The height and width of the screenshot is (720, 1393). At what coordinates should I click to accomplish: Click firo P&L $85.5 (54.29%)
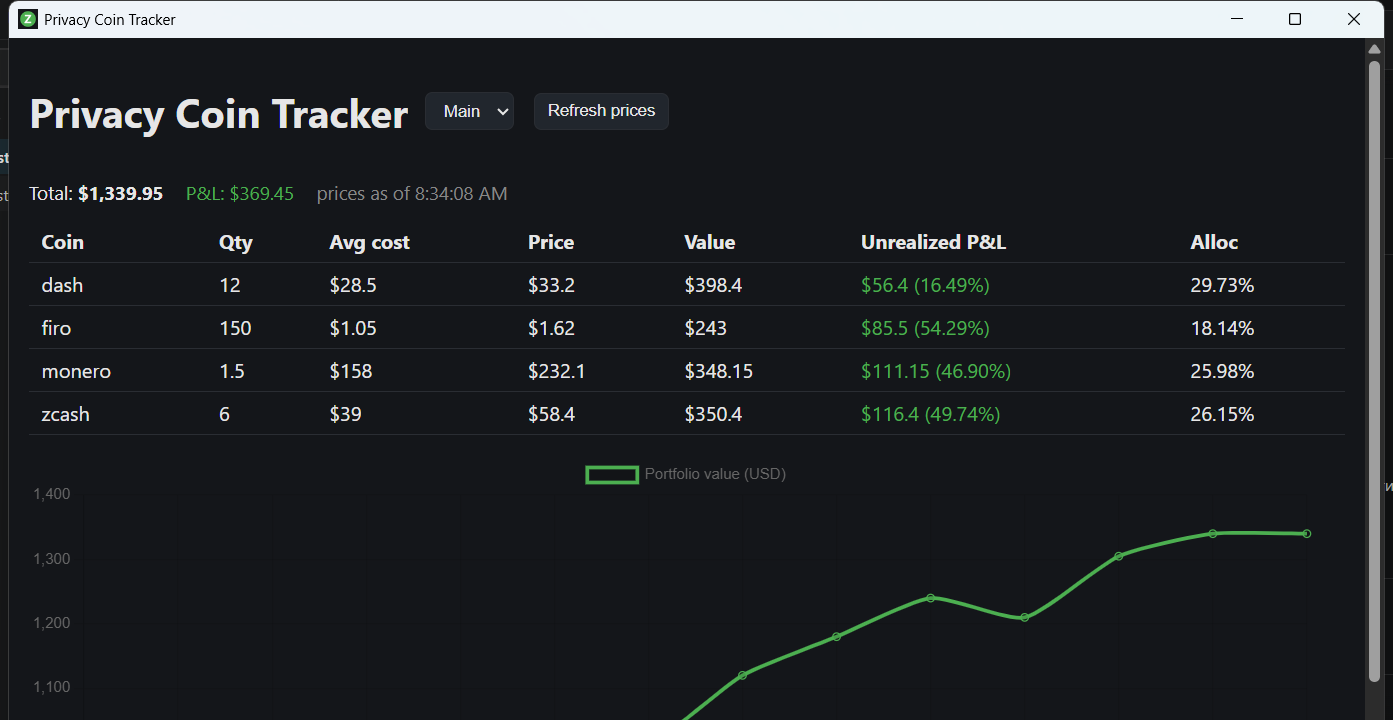point(925,328)
